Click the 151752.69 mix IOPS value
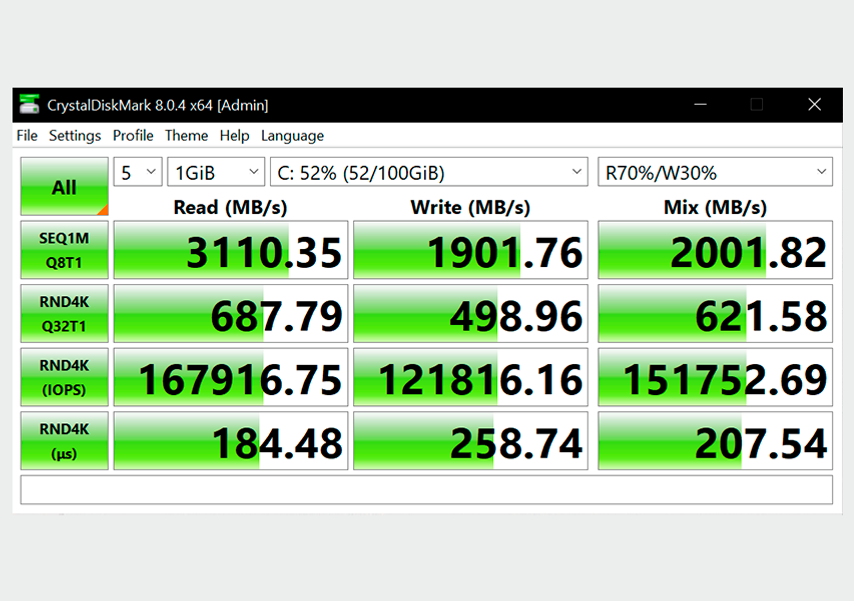Screen dimensions: 854x601 click(x=715, y=377)
